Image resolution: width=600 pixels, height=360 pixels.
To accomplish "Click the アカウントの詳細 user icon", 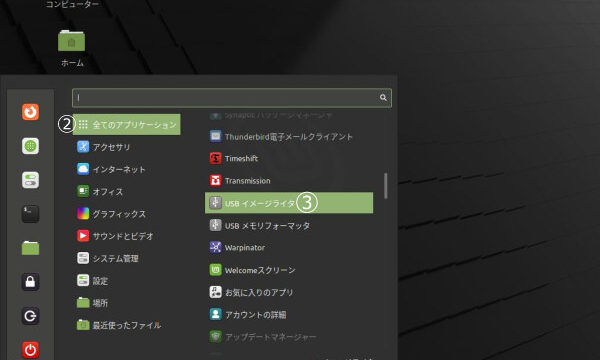I will 215,314.
